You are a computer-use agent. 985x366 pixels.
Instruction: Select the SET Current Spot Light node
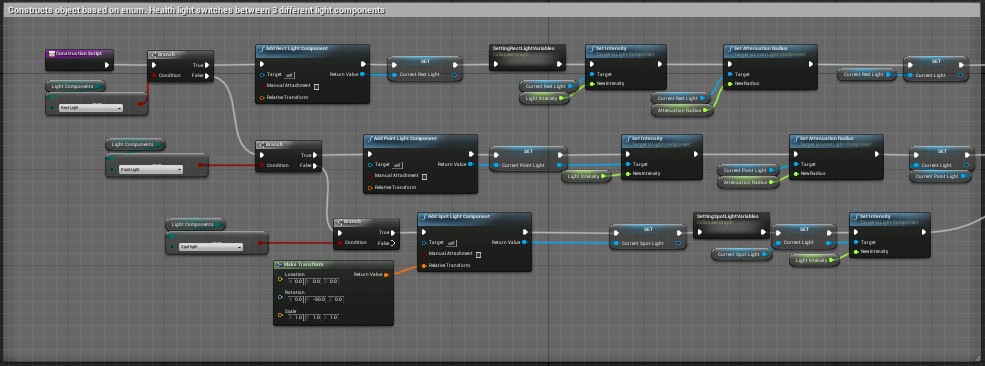click(648, 237)
